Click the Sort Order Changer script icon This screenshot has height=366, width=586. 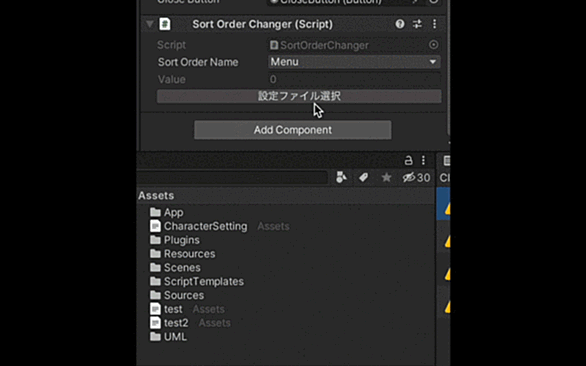165,24
